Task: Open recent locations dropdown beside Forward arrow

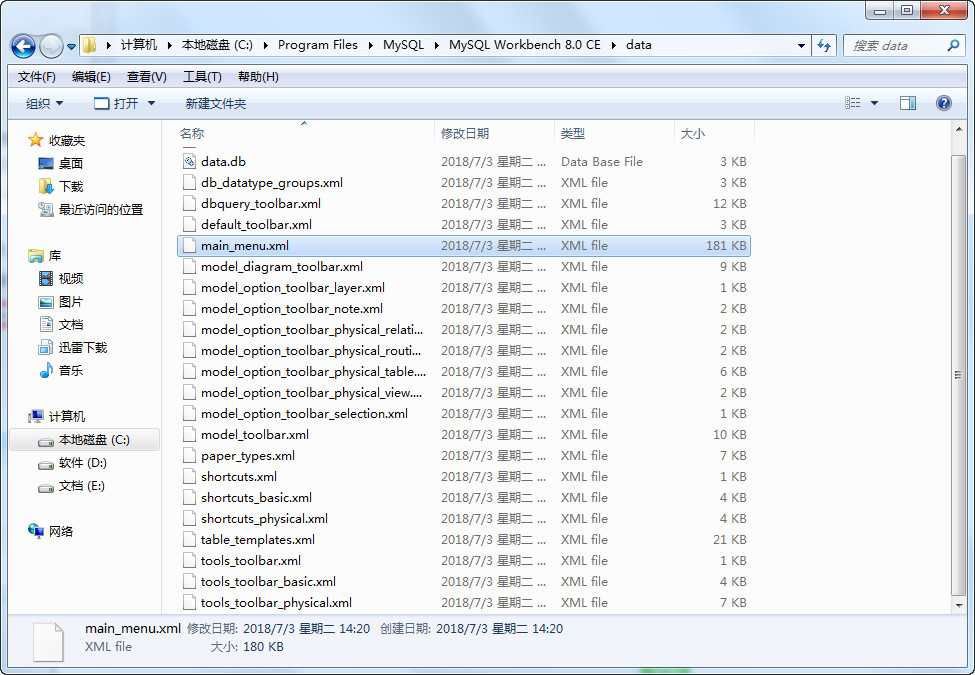Action: coord(72,47)
